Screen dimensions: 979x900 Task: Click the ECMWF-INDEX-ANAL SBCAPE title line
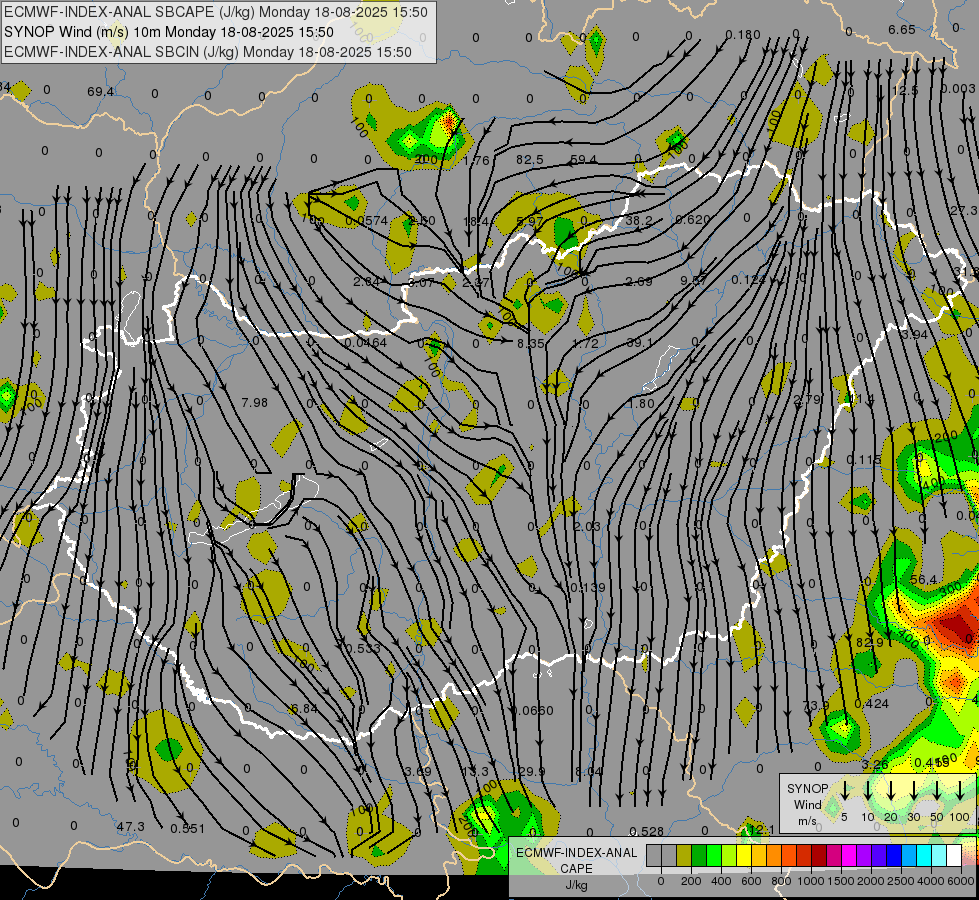tap(216, 12)
